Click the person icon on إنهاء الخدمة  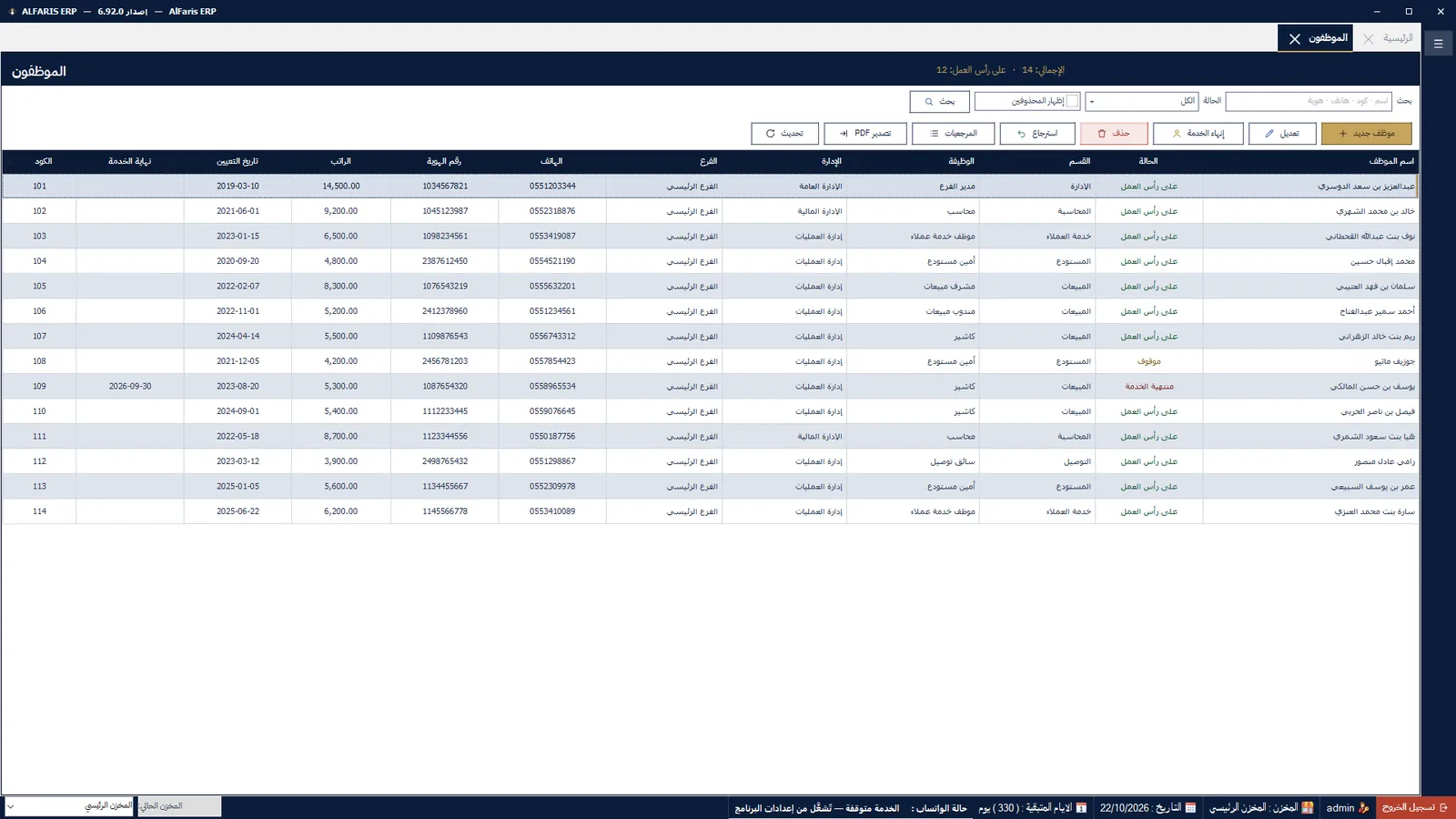point(1177,134)
